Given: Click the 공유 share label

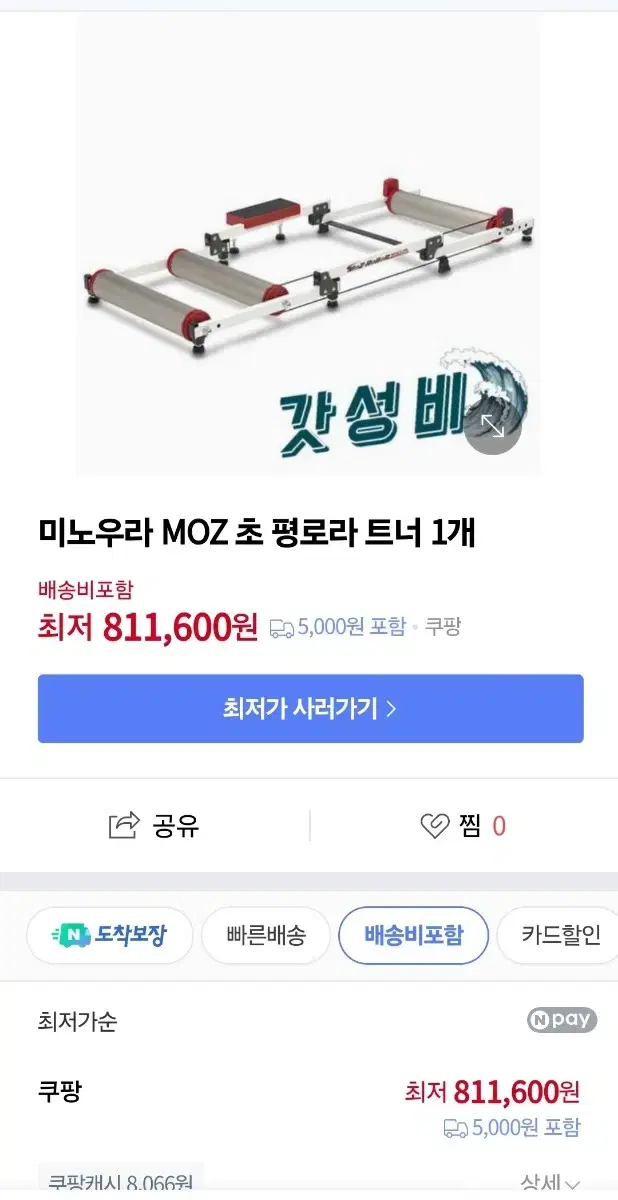Looking at the screenshot, I should pos(176,826).
